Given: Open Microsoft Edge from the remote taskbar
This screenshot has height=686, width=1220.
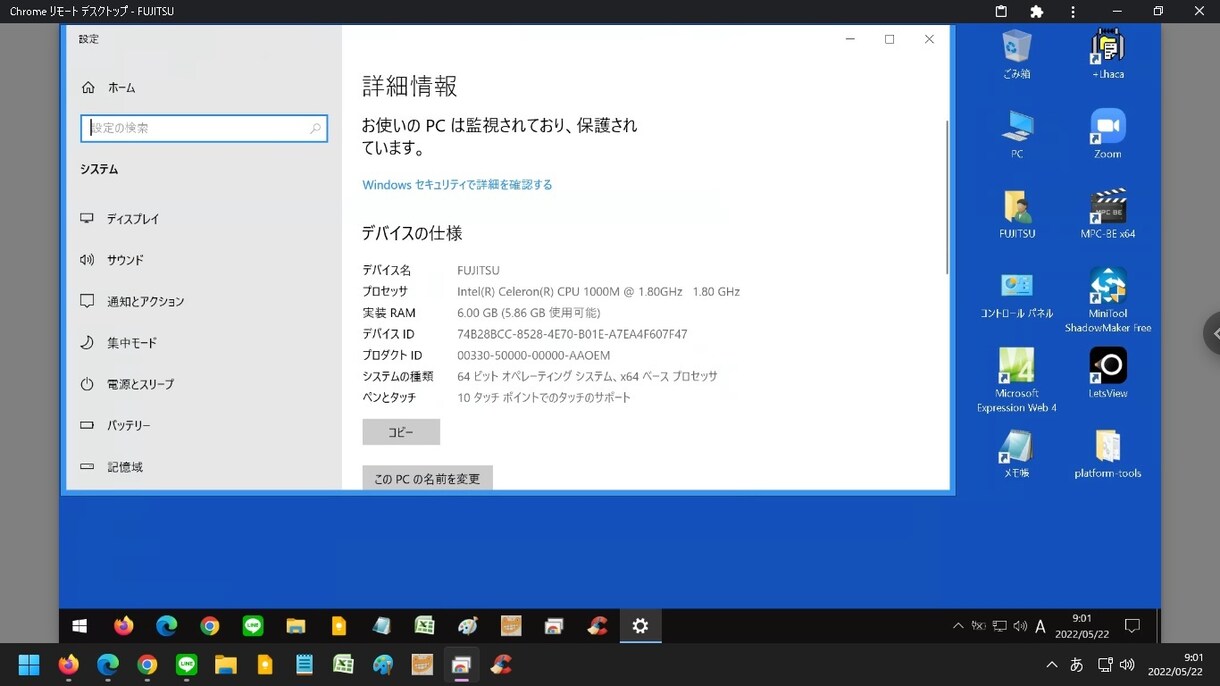Looking at the screenshot, I should coord(166,626).
